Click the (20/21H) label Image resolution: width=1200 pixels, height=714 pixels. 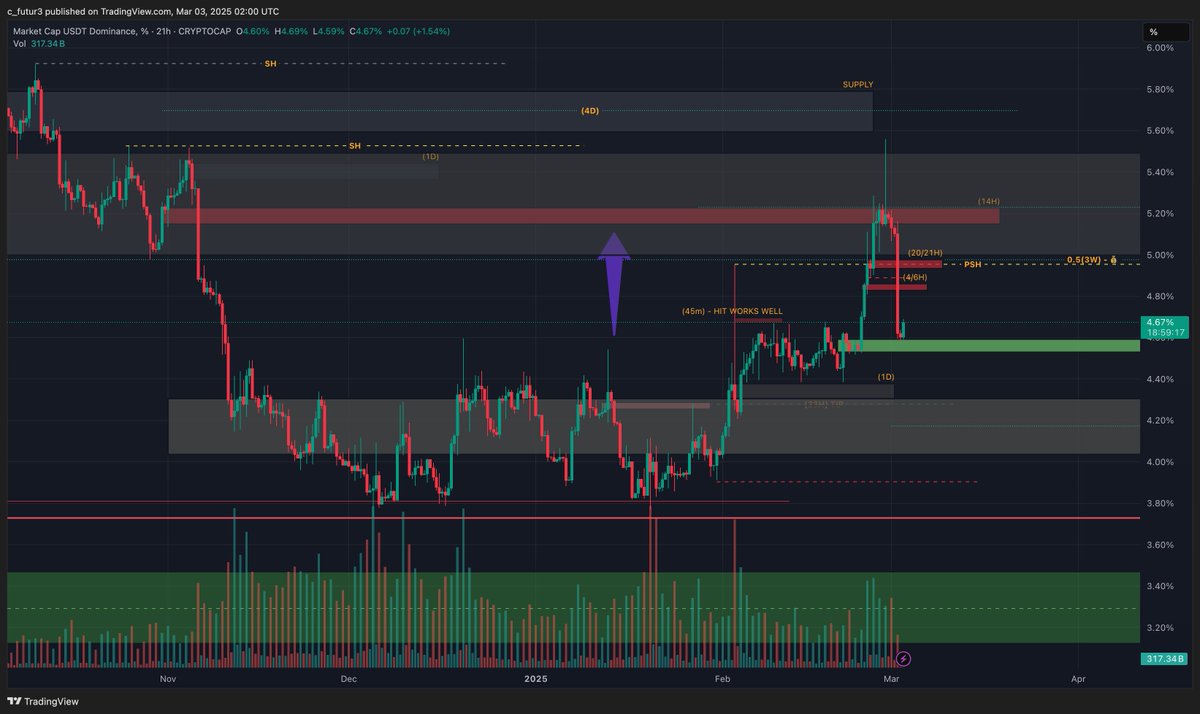pos(925,253)
